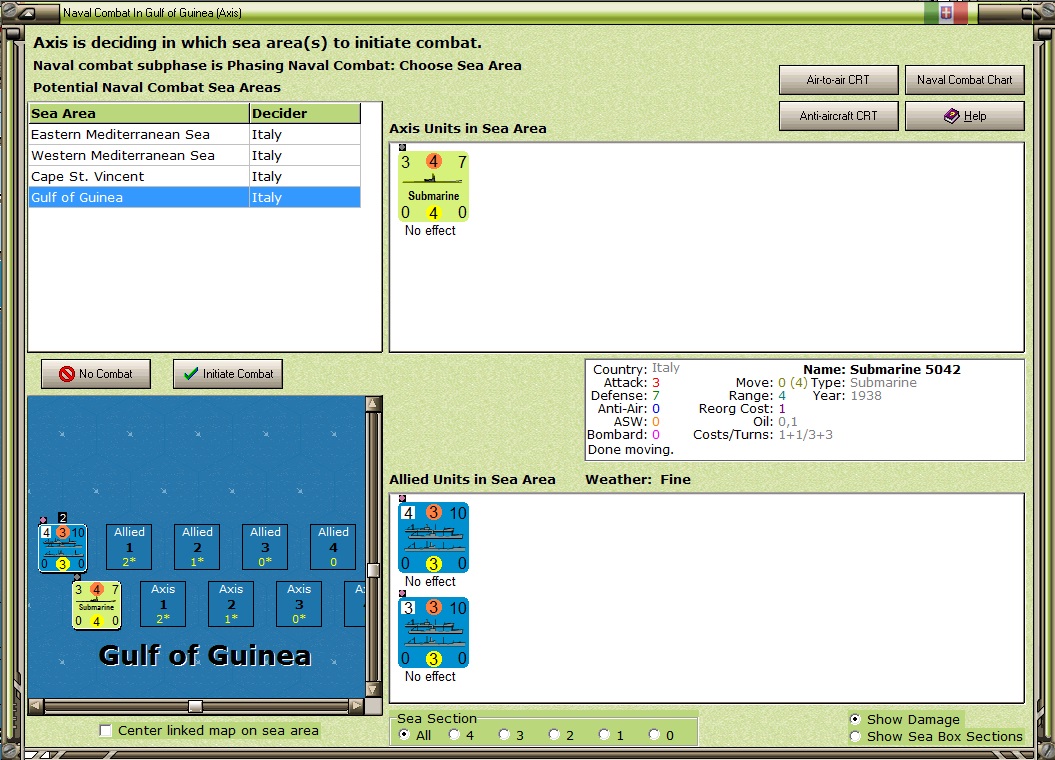Screen dimensions: 1055x760
Task: Select the Allied convoy unit with attack 4
Action: (433, 538)
